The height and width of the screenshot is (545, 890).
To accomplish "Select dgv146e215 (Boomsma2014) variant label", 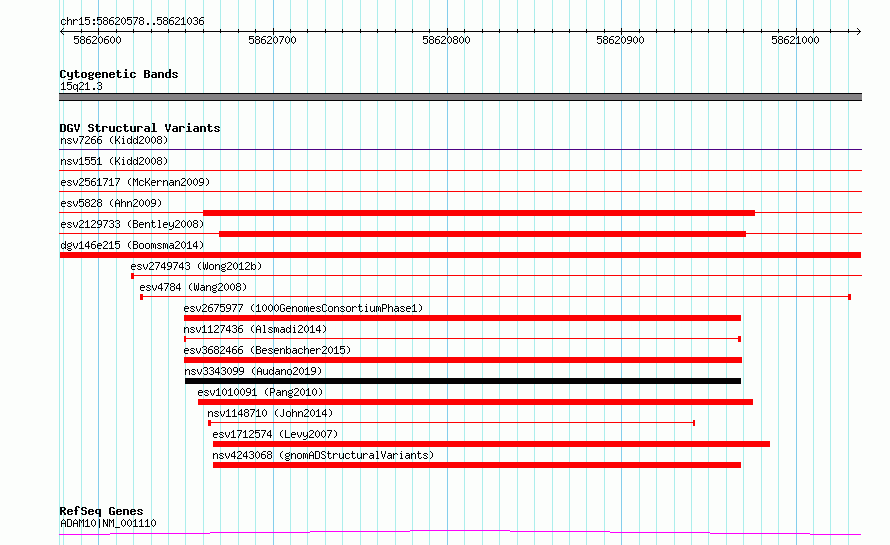I will (x=132, y=245).
